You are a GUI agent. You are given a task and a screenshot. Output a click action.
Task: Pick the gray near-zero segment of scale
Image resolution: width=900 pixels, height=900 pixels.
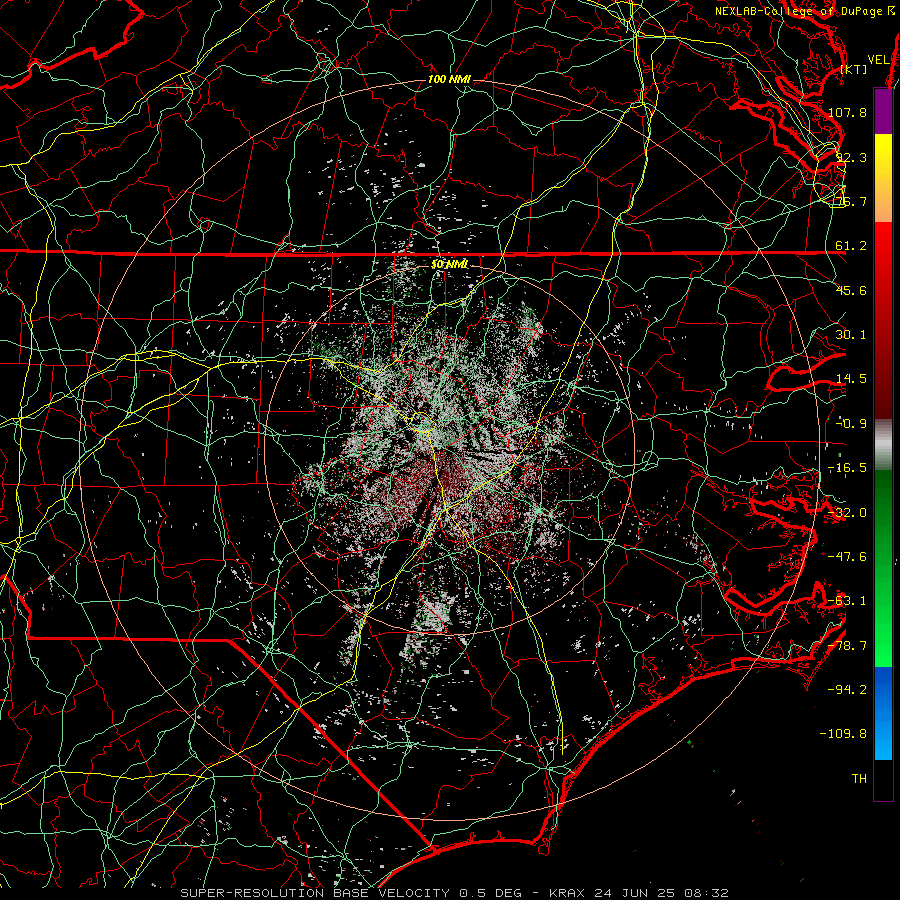[883, 445]
